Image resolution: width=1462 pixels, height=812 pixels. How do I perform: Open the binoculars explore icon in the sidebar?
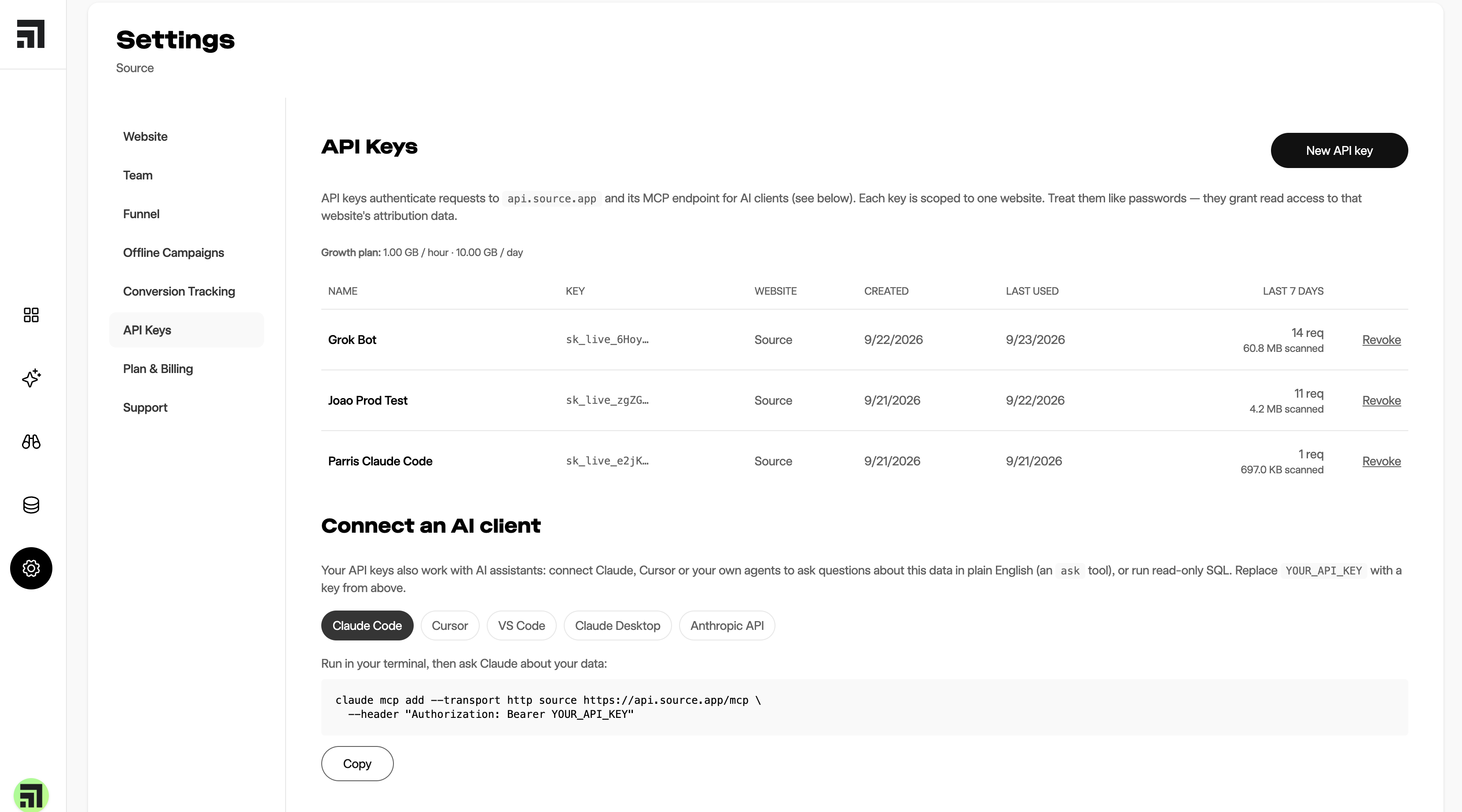click(31, 442)
